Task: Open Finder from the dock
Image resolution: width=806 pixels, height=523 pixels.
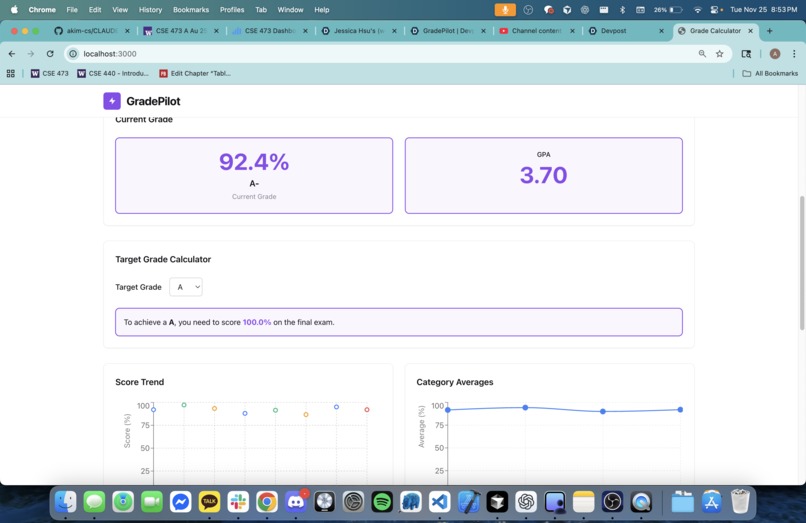Action: tap(66, 502)
